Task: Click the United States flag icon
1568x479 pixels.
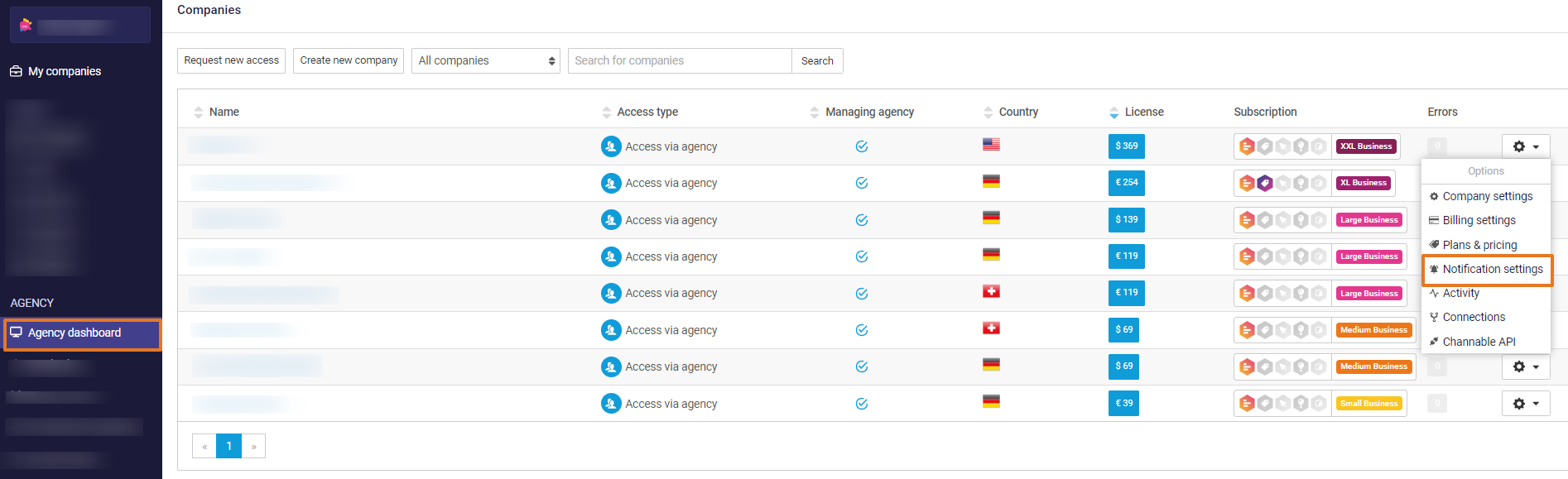Action: coord(991,145)
